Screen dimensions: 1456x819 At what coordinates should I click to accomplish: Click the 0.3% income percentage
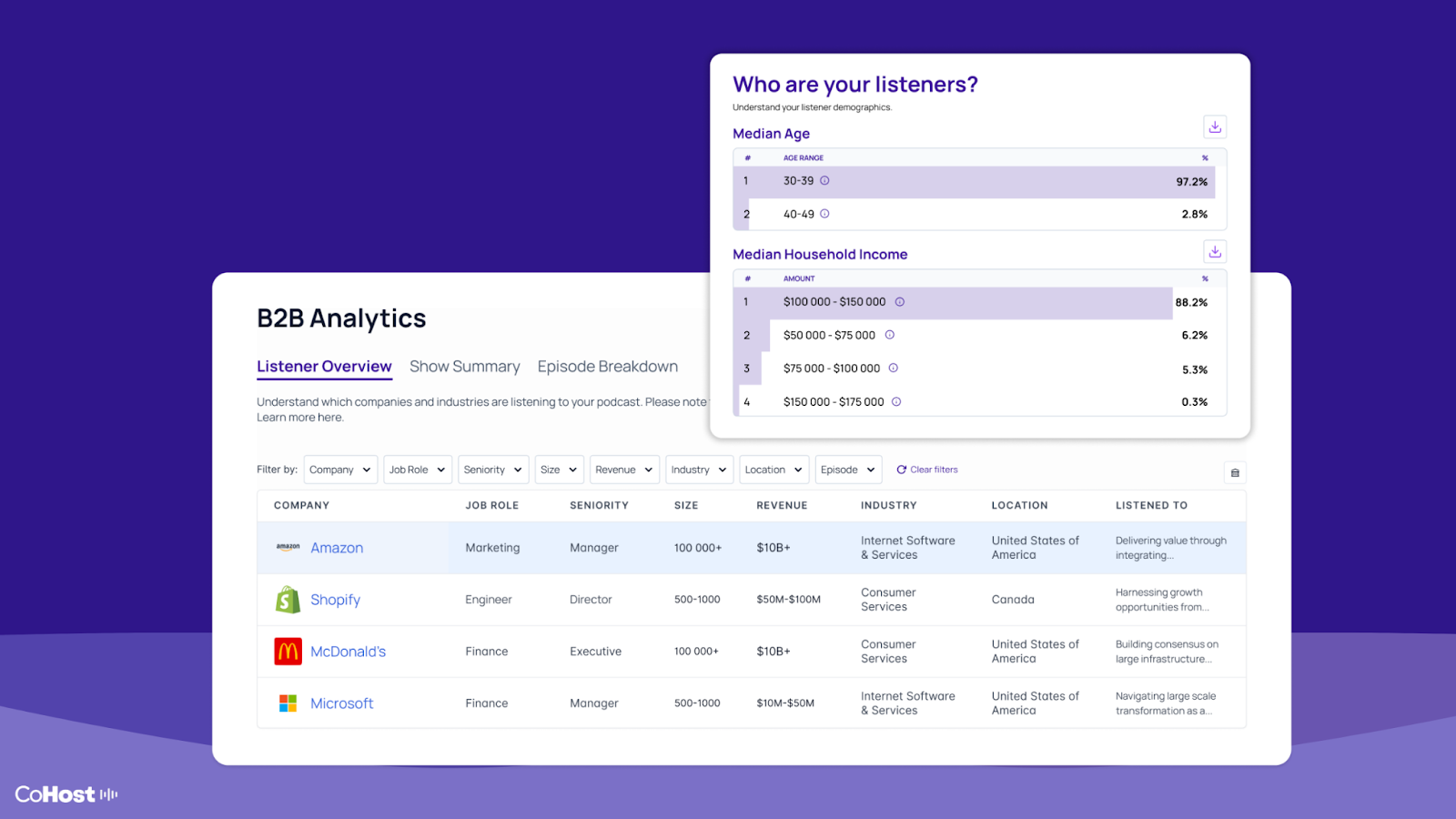(1195, 402)
